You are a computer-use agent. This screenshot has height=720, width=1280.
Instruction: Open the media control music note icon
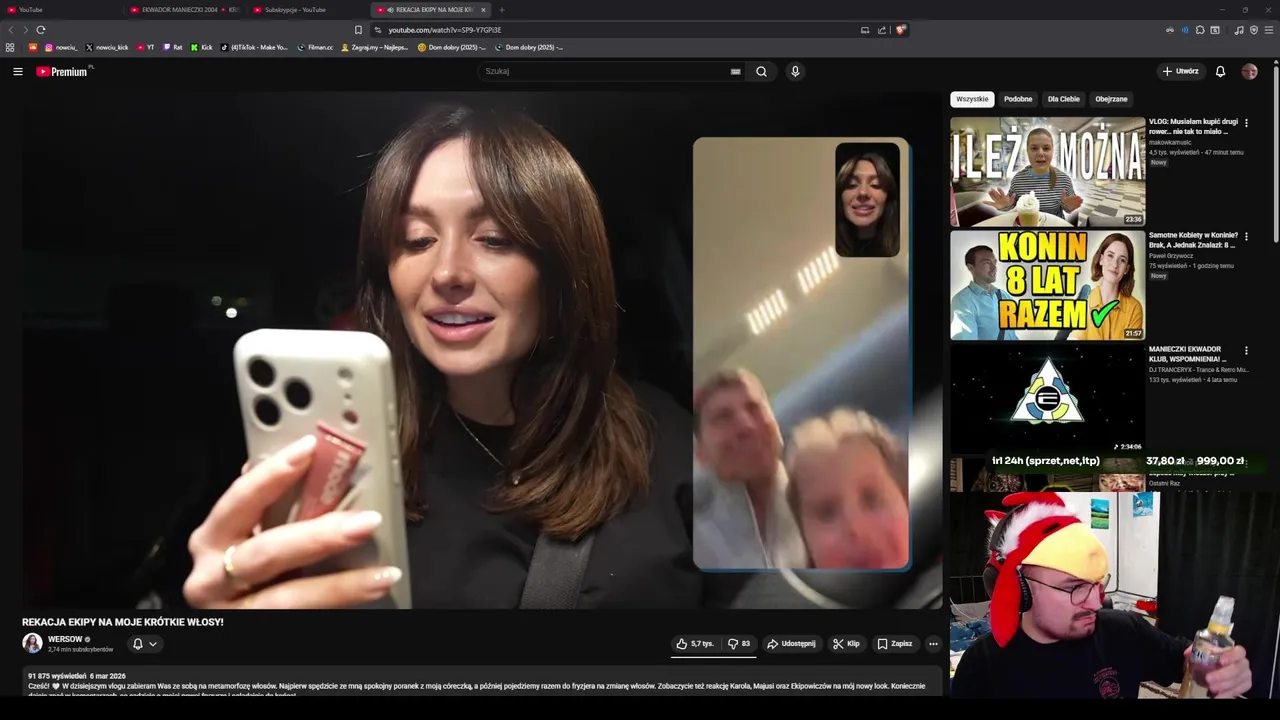(x=1239, y=30)
